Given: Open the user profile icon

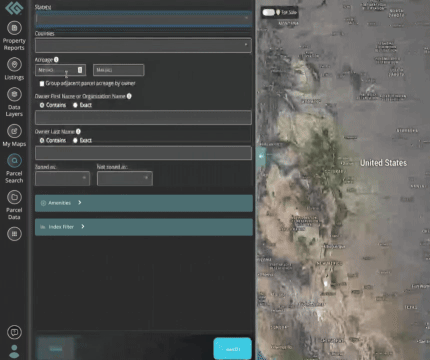Looking at the screenshot, I should (x=14, y=351).
